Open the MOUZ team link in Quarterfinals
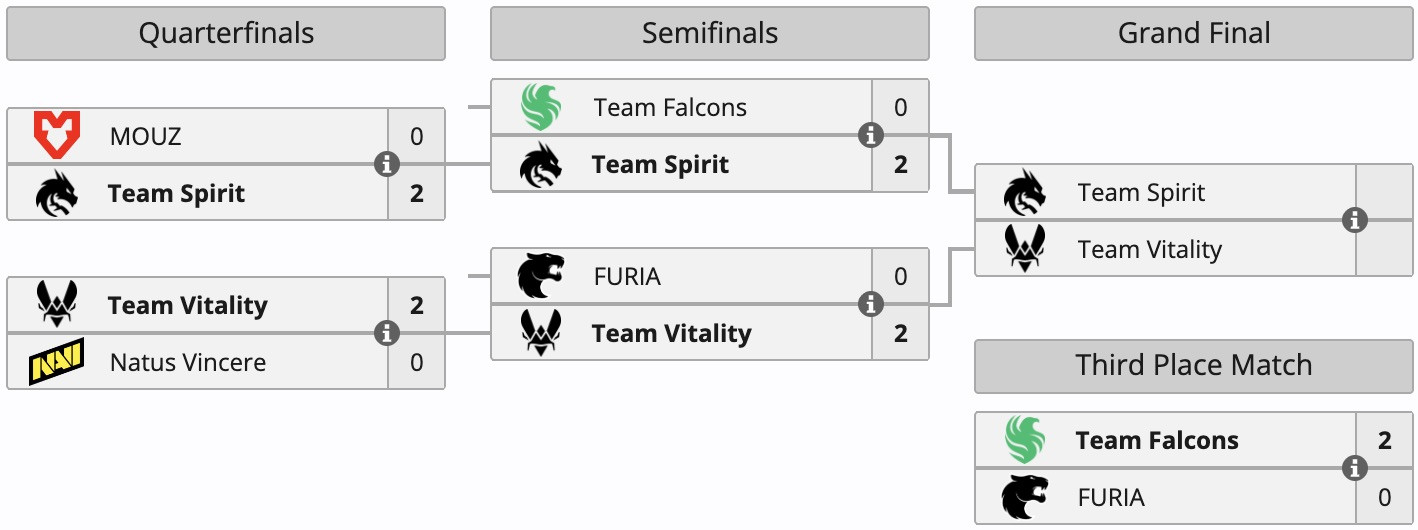 pyautogui.click(x=146, y=136)
